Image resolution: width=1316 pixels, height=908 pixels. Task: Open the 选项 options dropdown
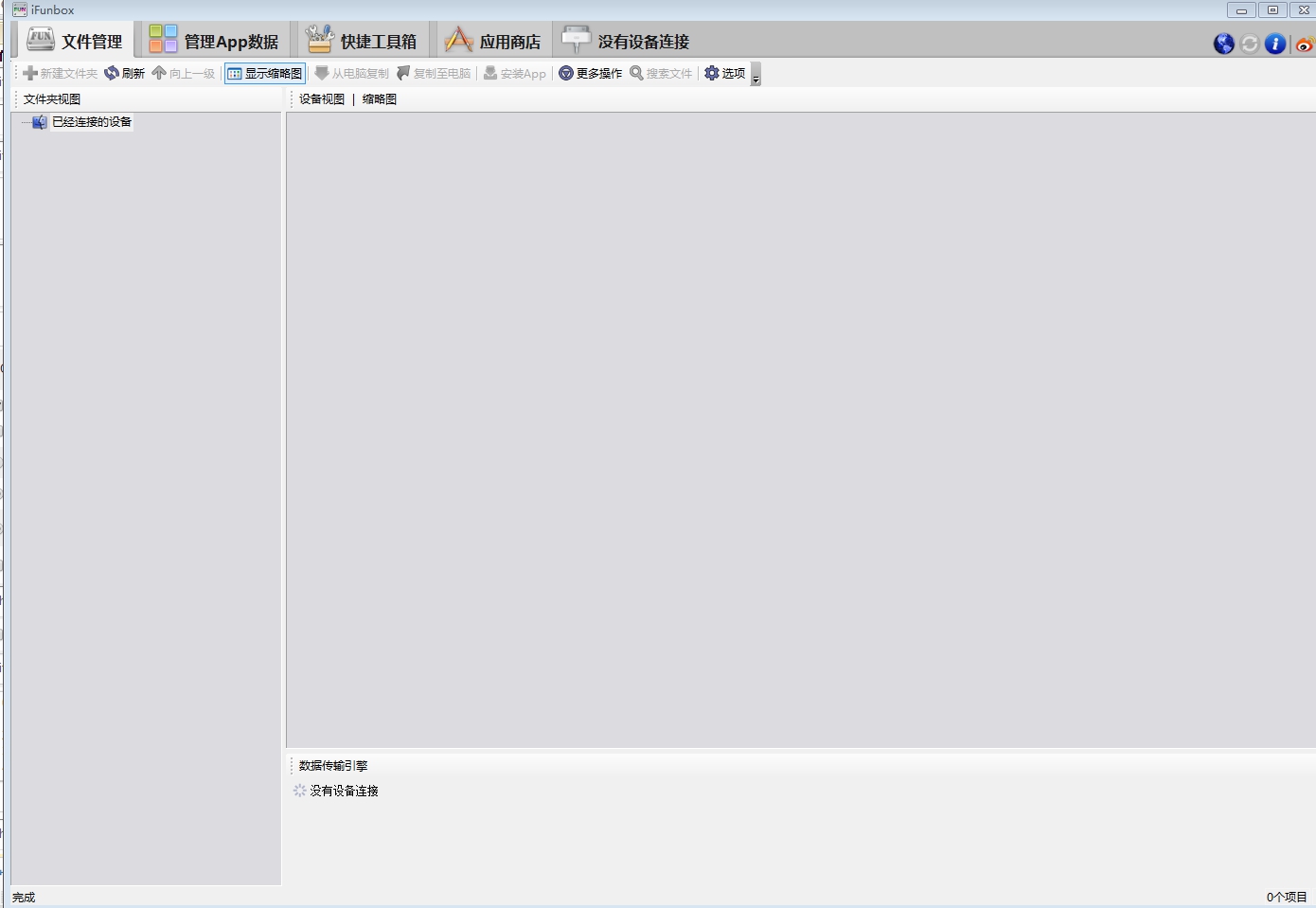click(x=725, y=73)
